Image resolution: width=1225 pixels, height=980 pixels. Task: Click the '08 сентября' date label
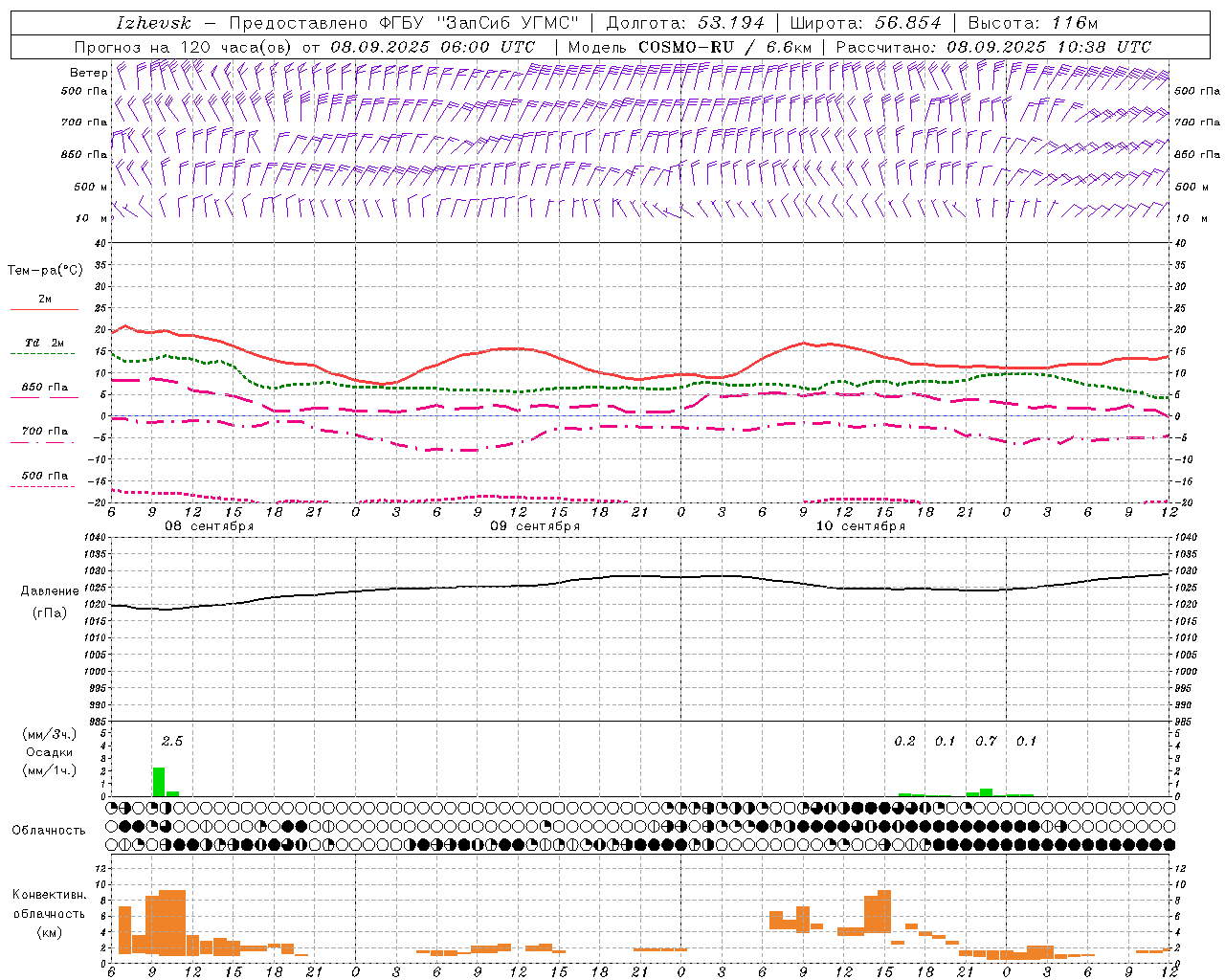tap(209, 526)
